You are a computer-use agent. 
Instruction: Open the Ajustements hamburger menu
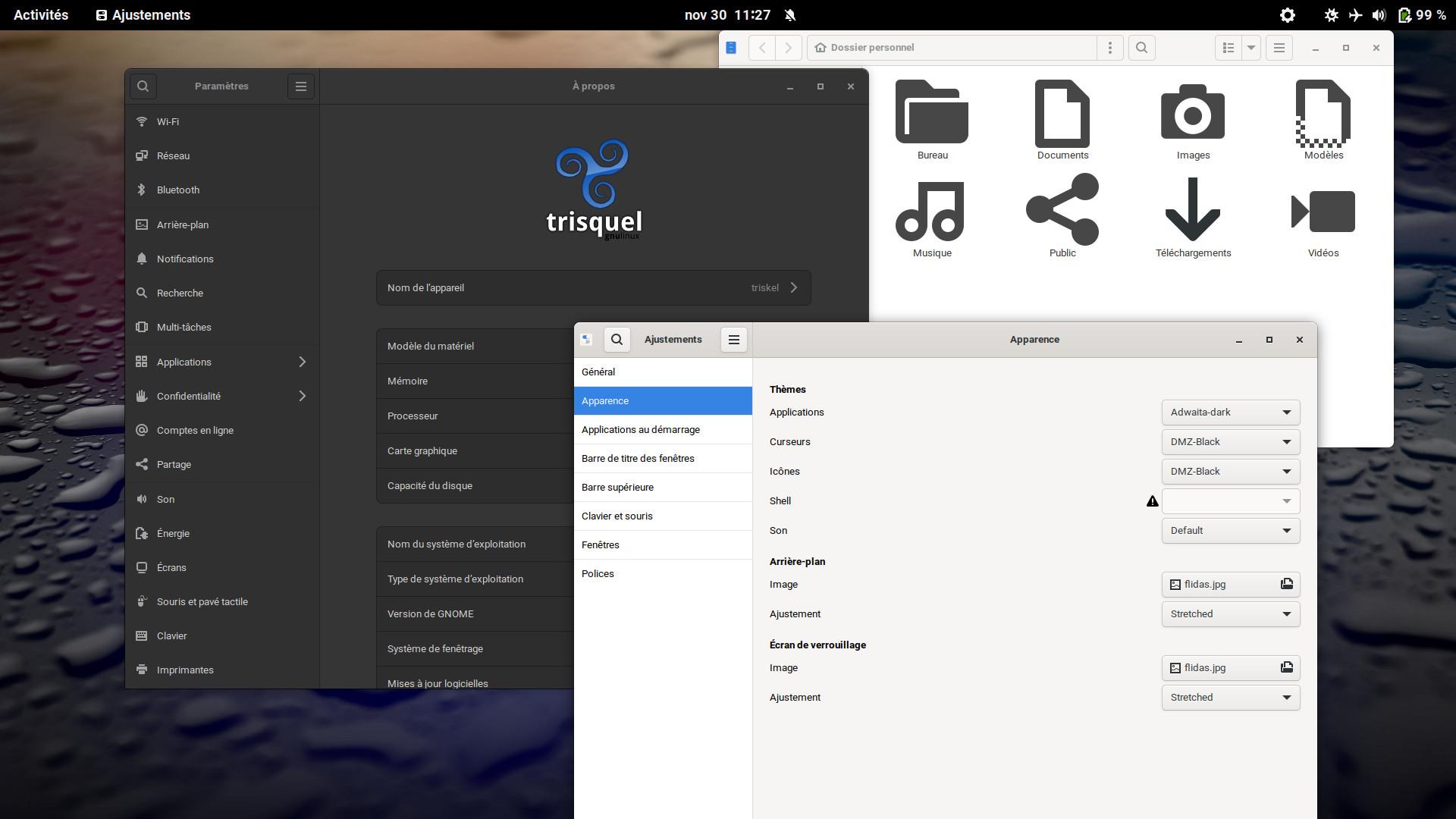733,340
